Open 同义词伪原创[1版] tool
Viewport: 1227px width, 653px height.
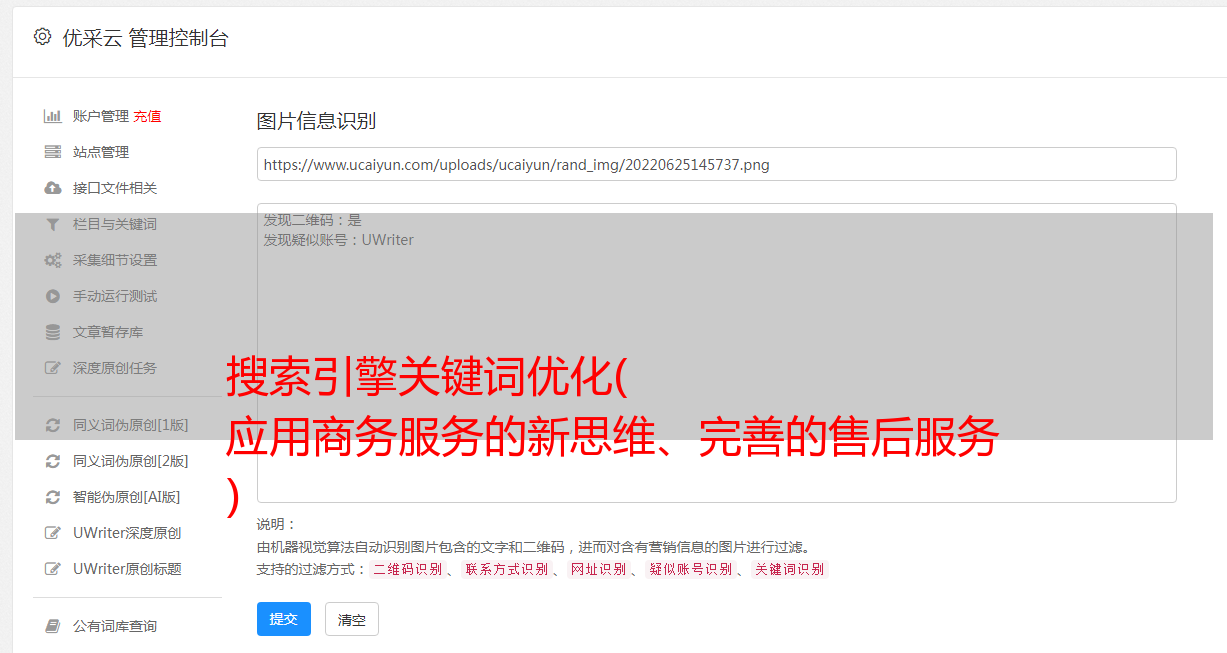(130, 425)
